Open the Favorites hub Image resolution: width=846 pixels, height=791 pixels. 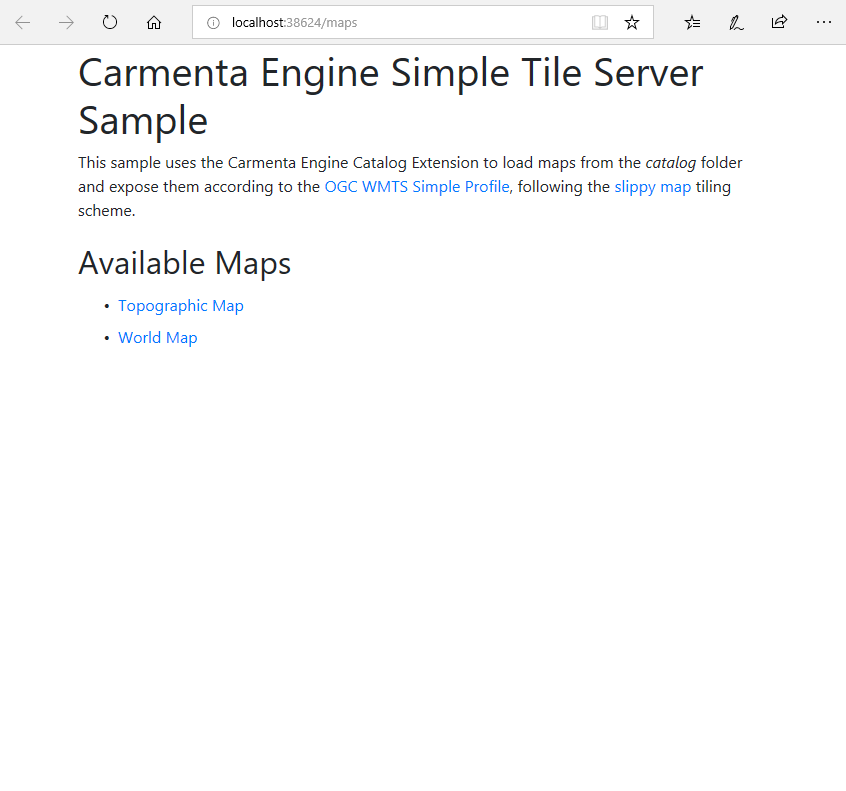[x=692, y=22]
